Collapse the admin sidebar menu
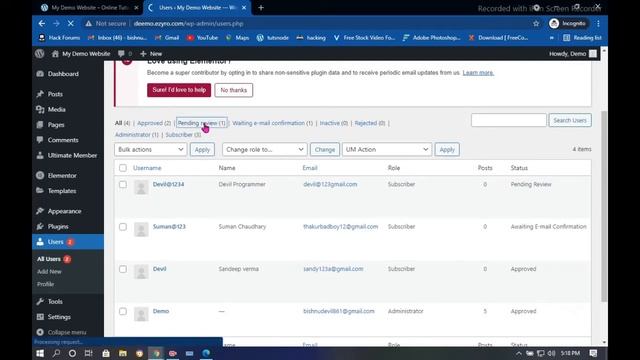Viewport: 640px width, 360px height. coord(68,332)
